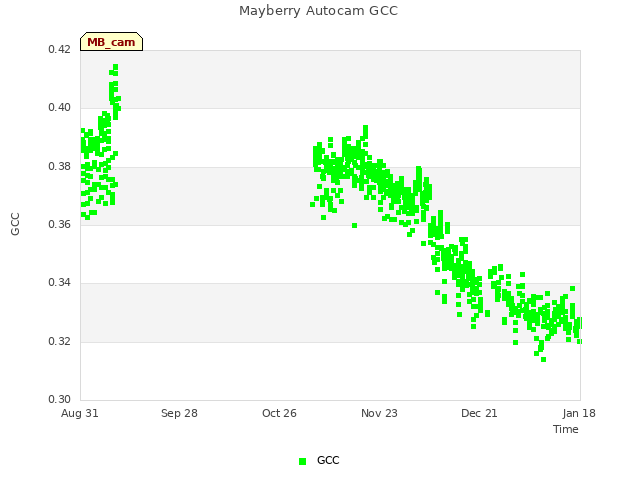Viewport: 640px width, 480px height.
Task: Click the 0.30 y-axis value
Action: pyautogui.click(x=60, y=399)
